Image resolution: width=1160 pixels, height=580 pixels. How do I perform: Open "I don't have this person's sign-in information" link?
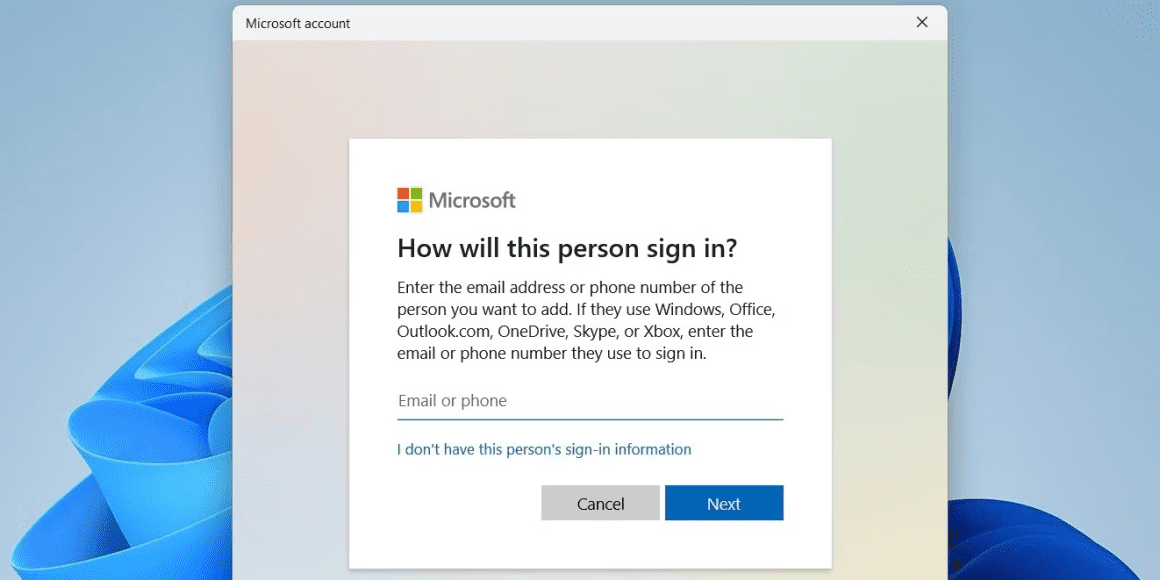coord(544,449)
